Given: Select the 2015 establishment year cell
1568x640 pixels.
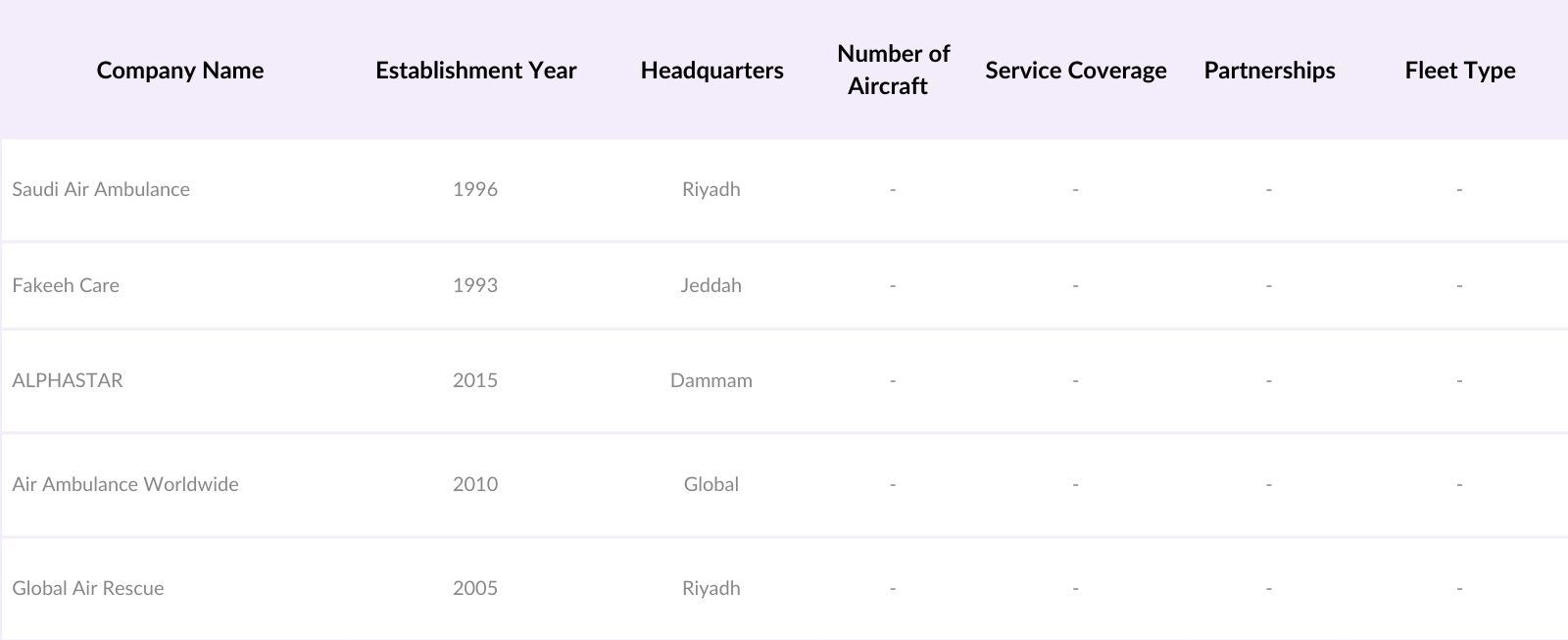Looking at the screenshot, I should click(x=475, y=380).
